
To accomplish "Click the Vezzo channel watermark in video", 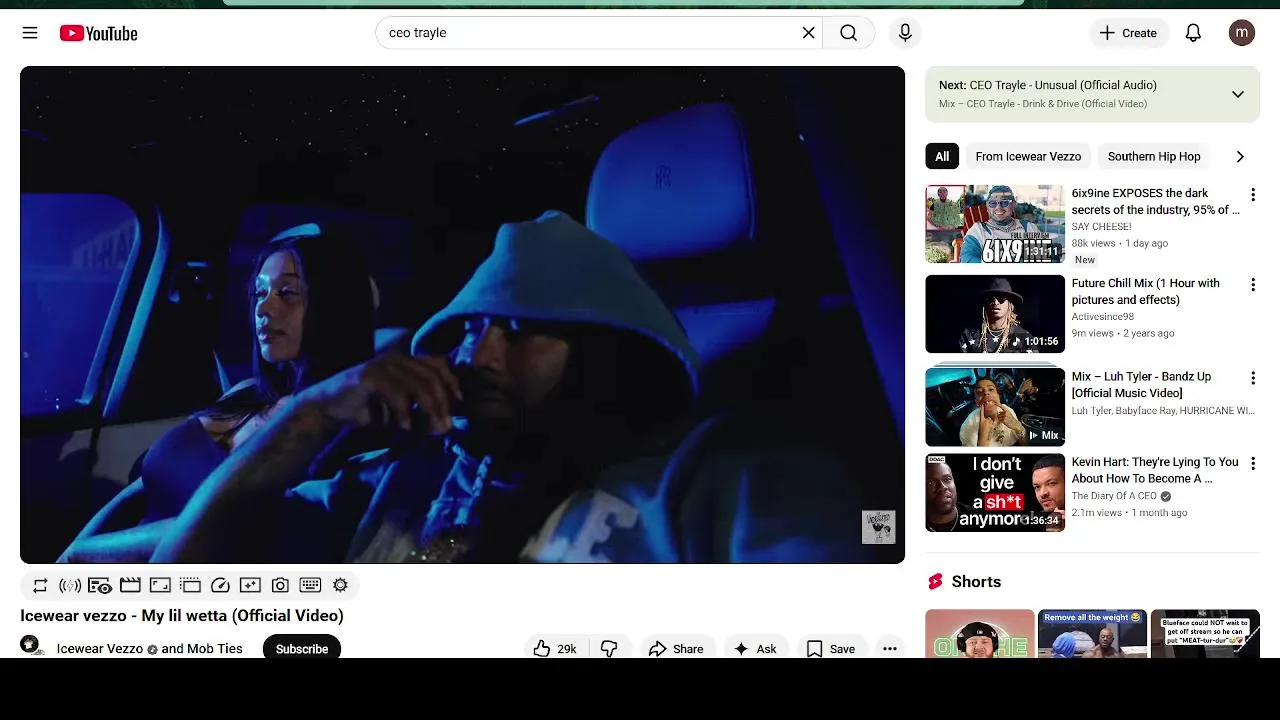I will 878,527.
